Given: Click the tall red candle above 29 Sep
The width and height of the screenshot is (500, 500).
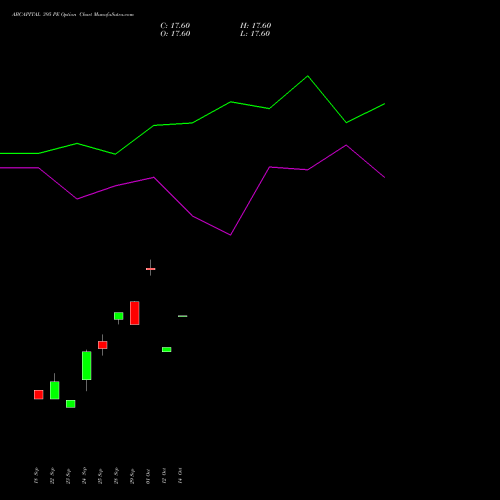Looking at the screenshot, I should [135, 313].
